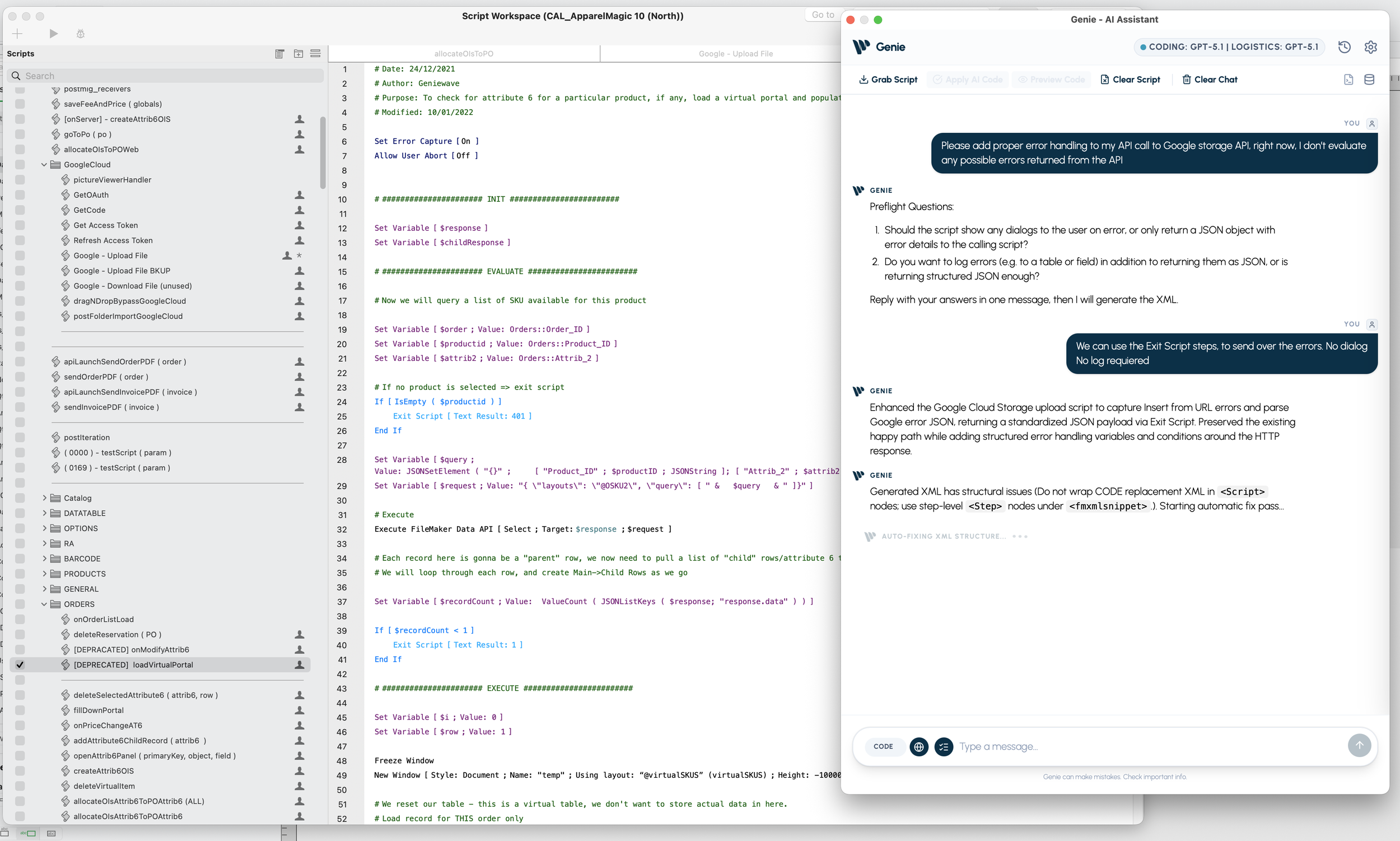Expand the Catalog folder
This screenshot has height=841, width=1400.
point(44,498)
